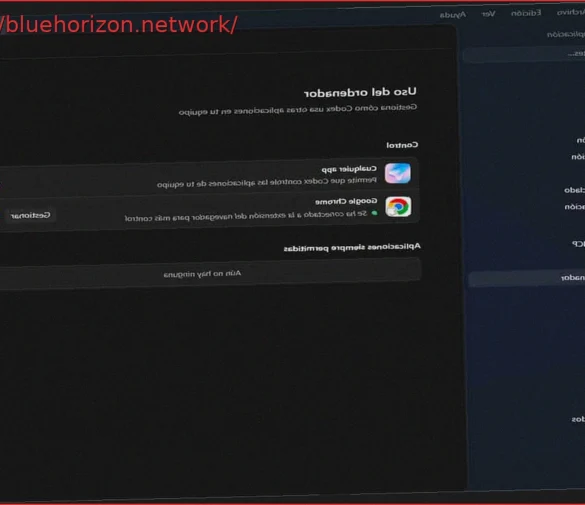Click the 'Aplicaciones siempre permitidas' heading
Image resolution: width=585 pixels, height=505 pixels.
point(352,247)
